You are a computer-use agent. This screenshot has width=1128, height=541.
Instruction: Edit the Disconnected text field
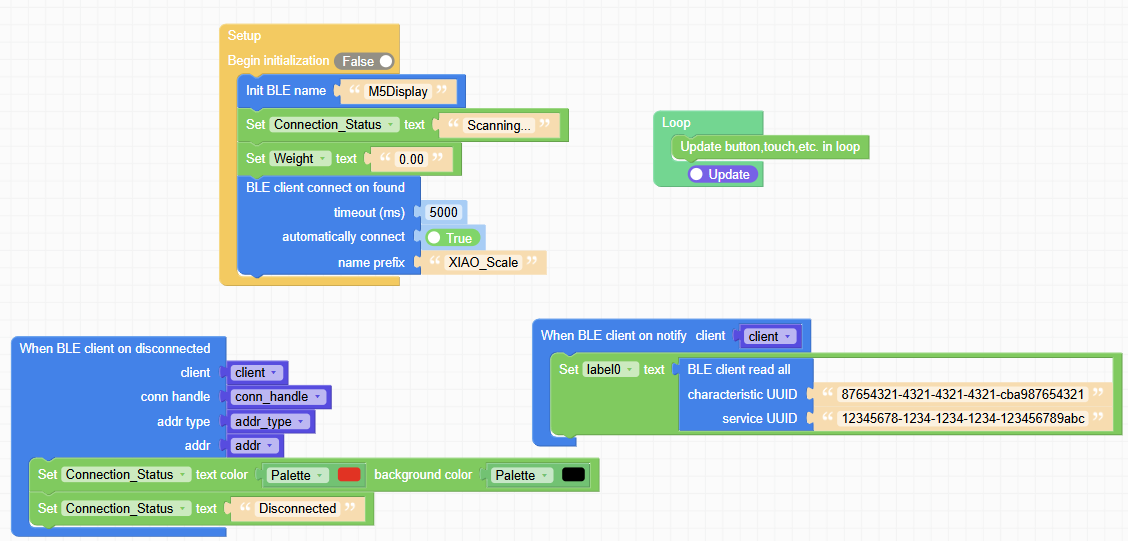click(297, 508)
